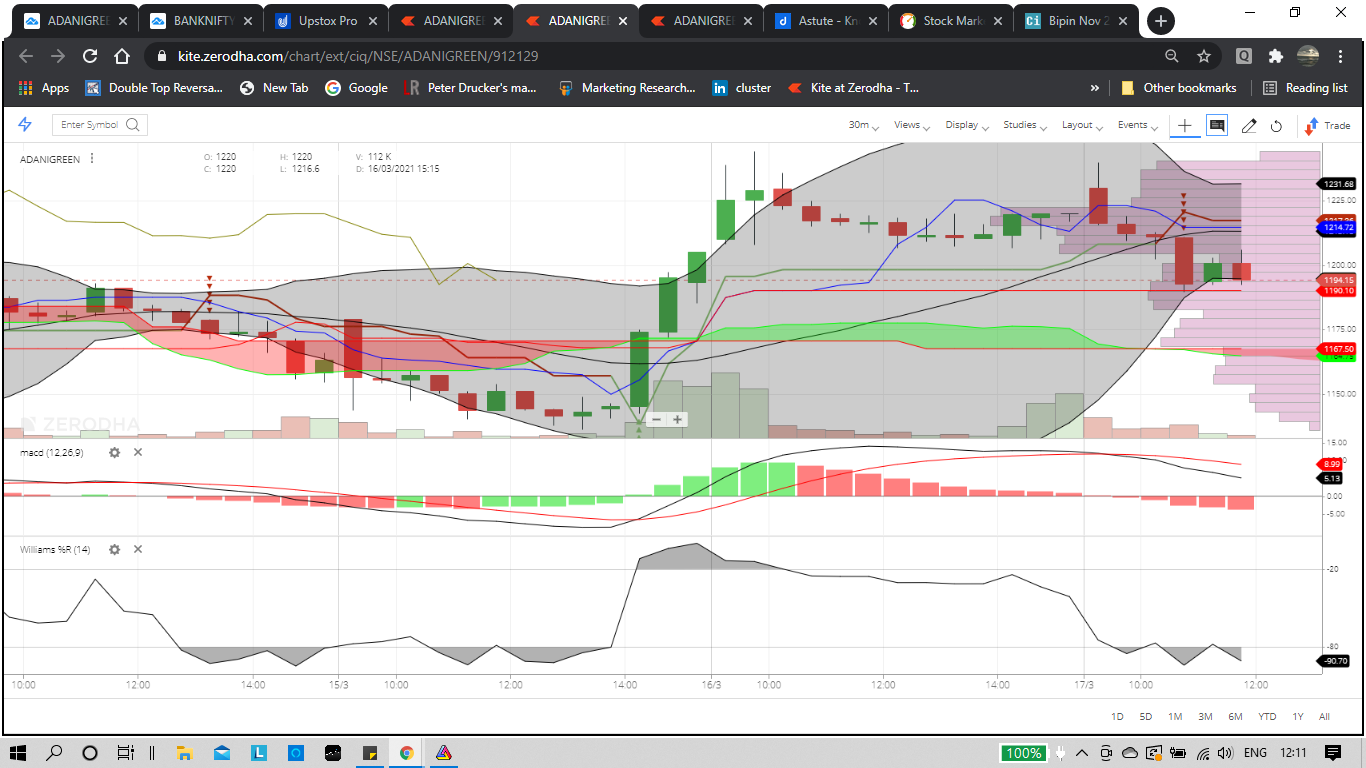Viewport: 1366px width, 768px height.
Task: Switch to the Astute browser tab
Action: pos(825,20)
